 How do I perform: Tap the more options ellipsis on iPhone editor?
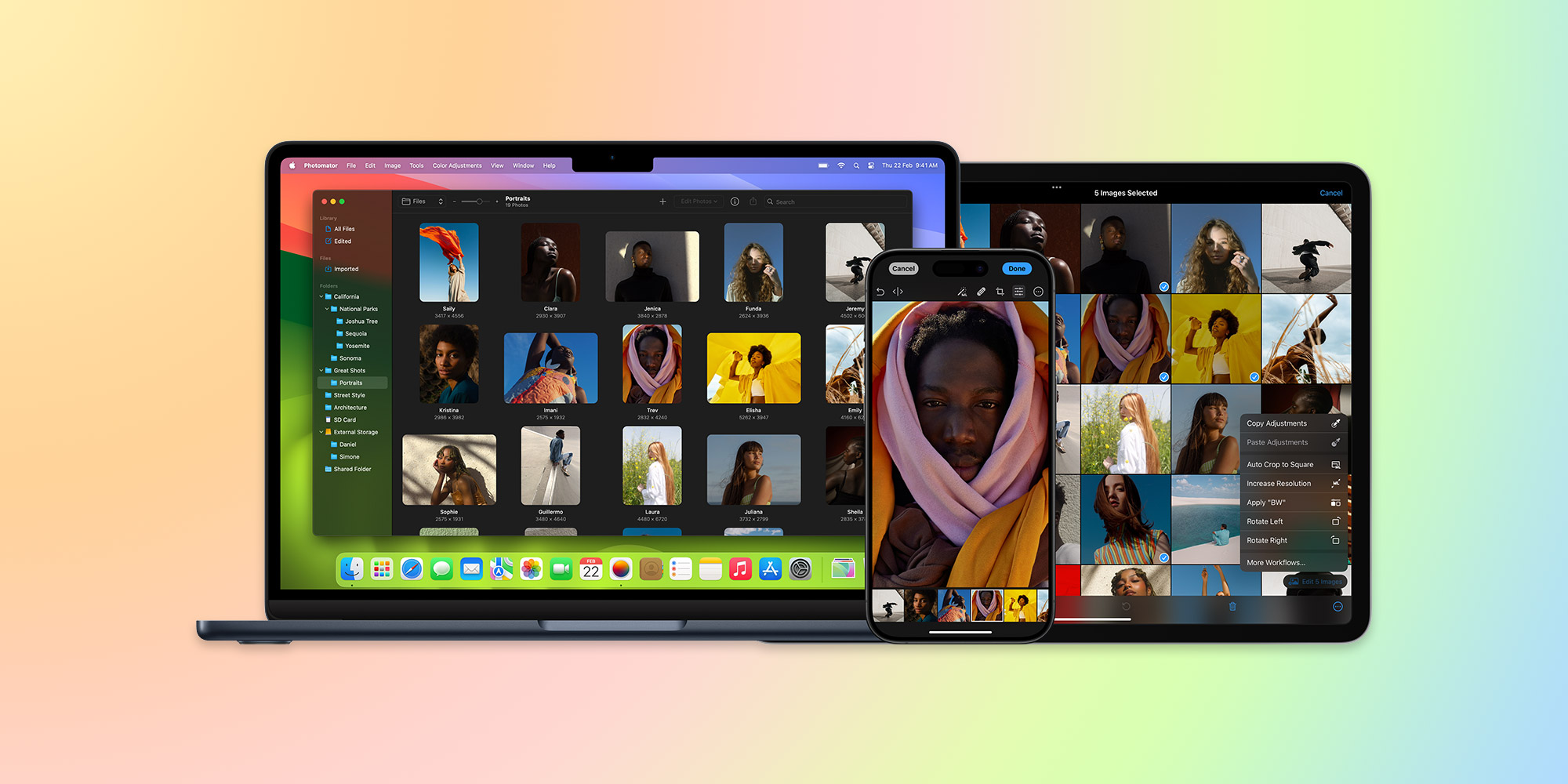coord(1040,291)
